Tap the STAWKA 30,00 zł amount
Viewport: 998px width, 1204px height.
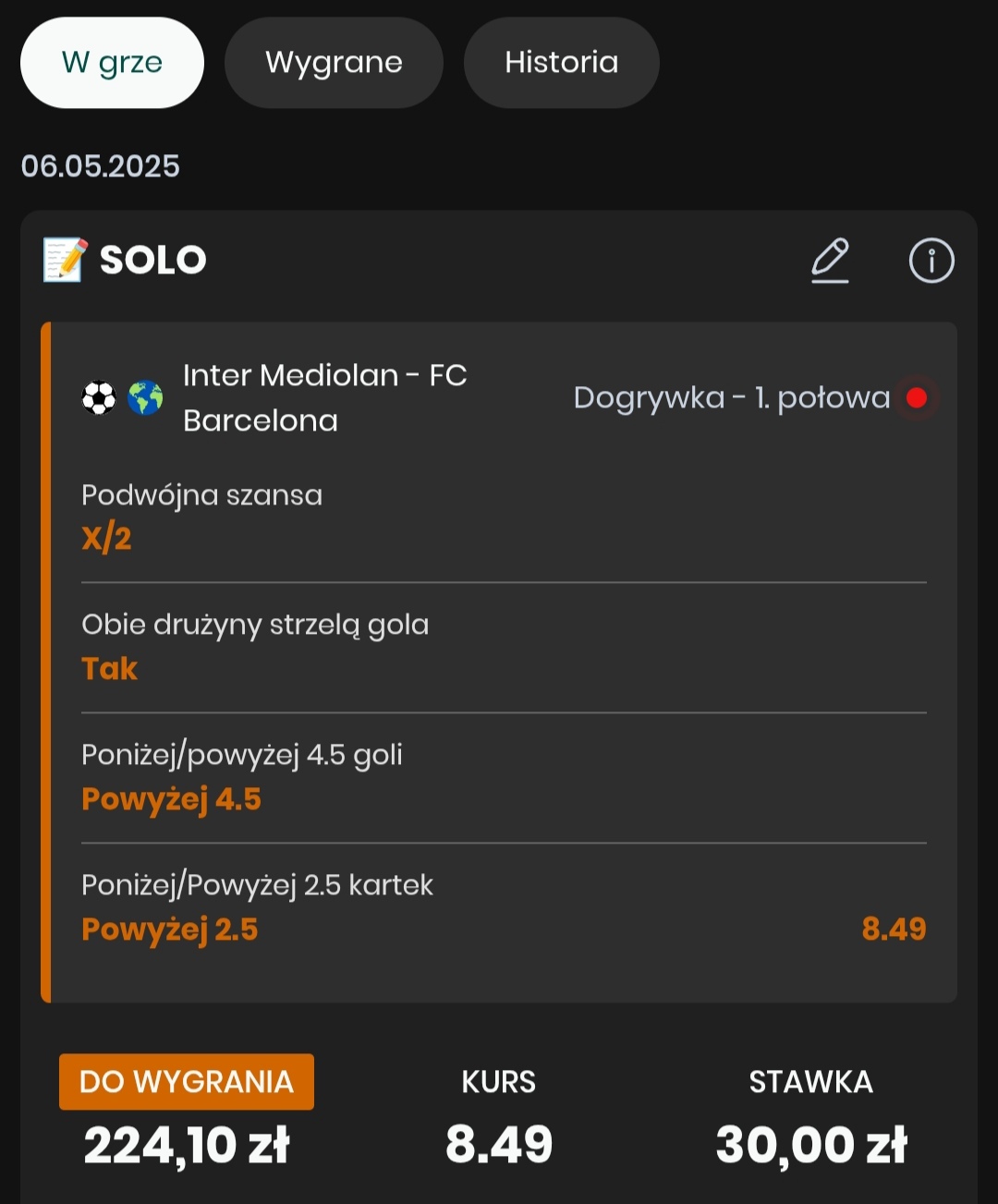point(811,1144)
